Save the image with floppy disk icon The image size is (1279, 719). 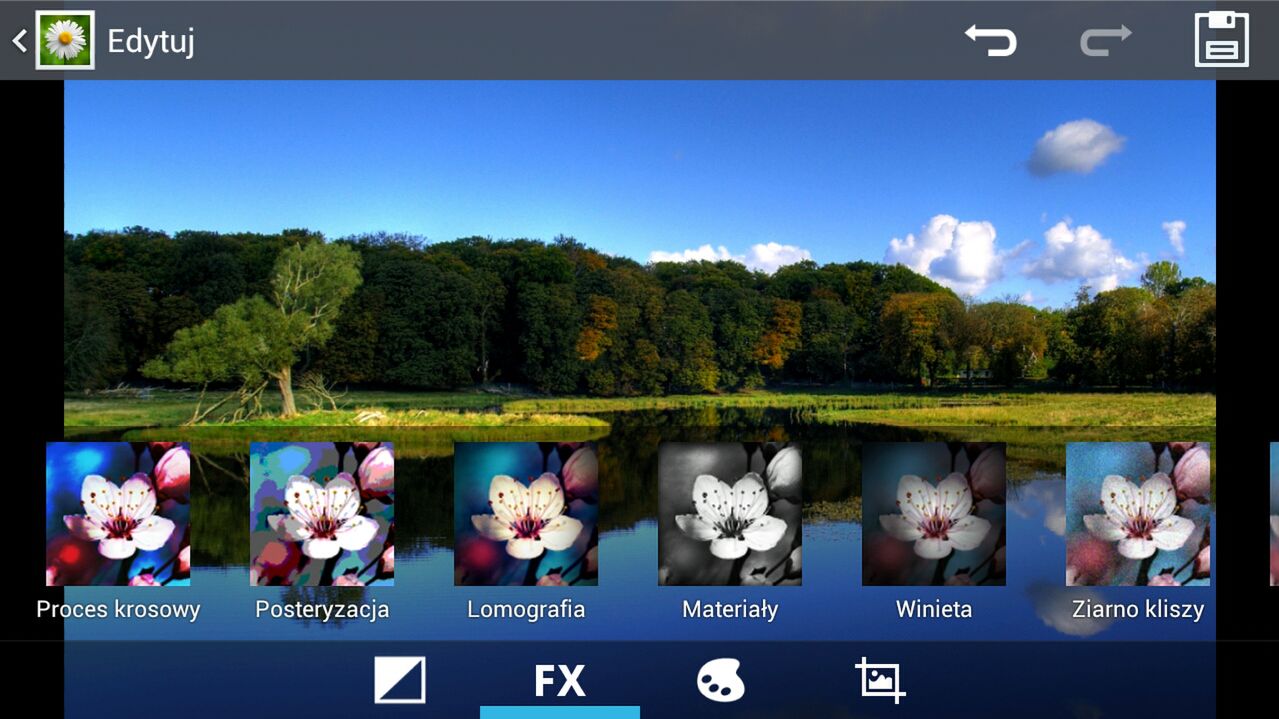pos(1222,40)
